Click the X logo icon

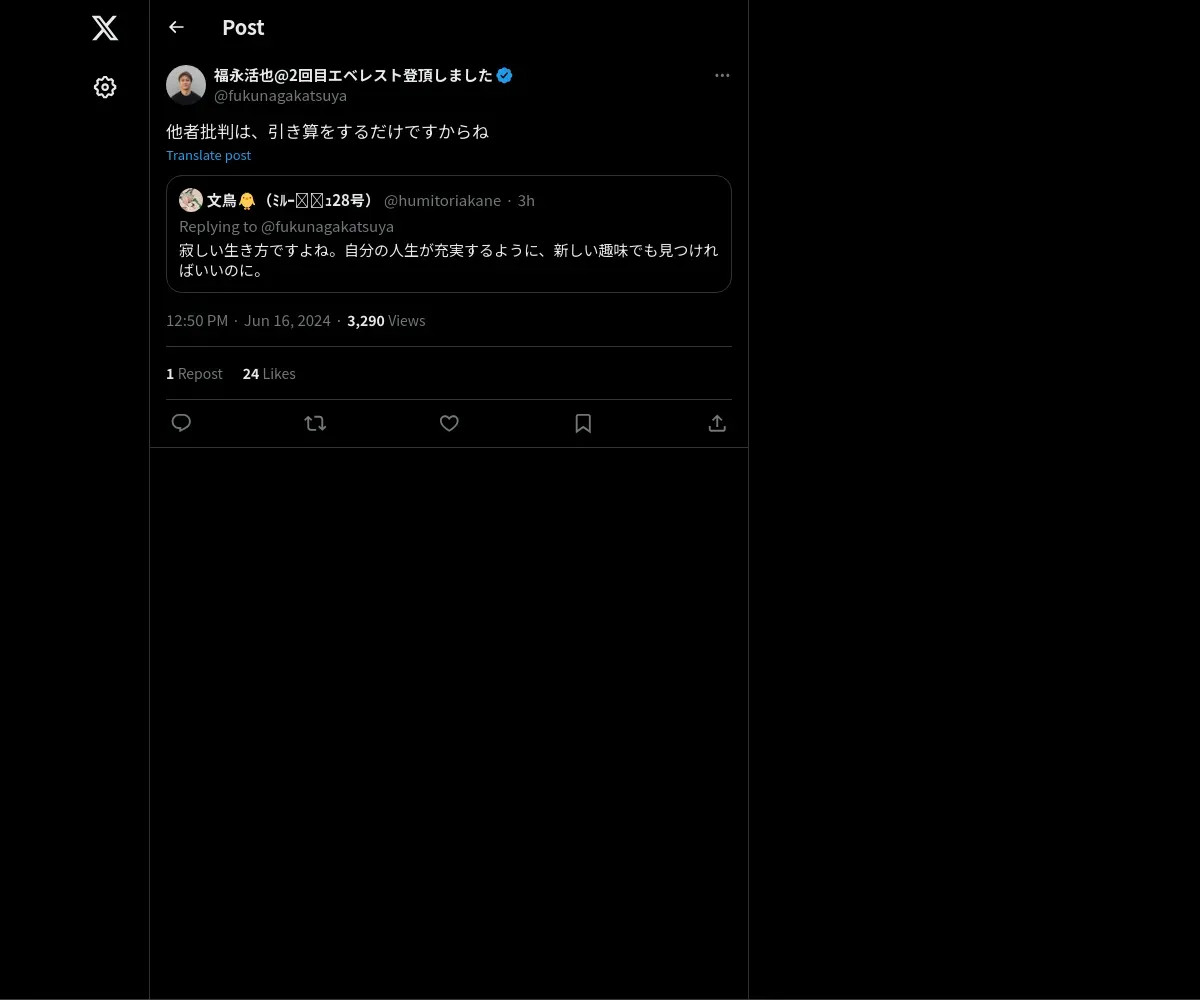[x=105, y=28]
